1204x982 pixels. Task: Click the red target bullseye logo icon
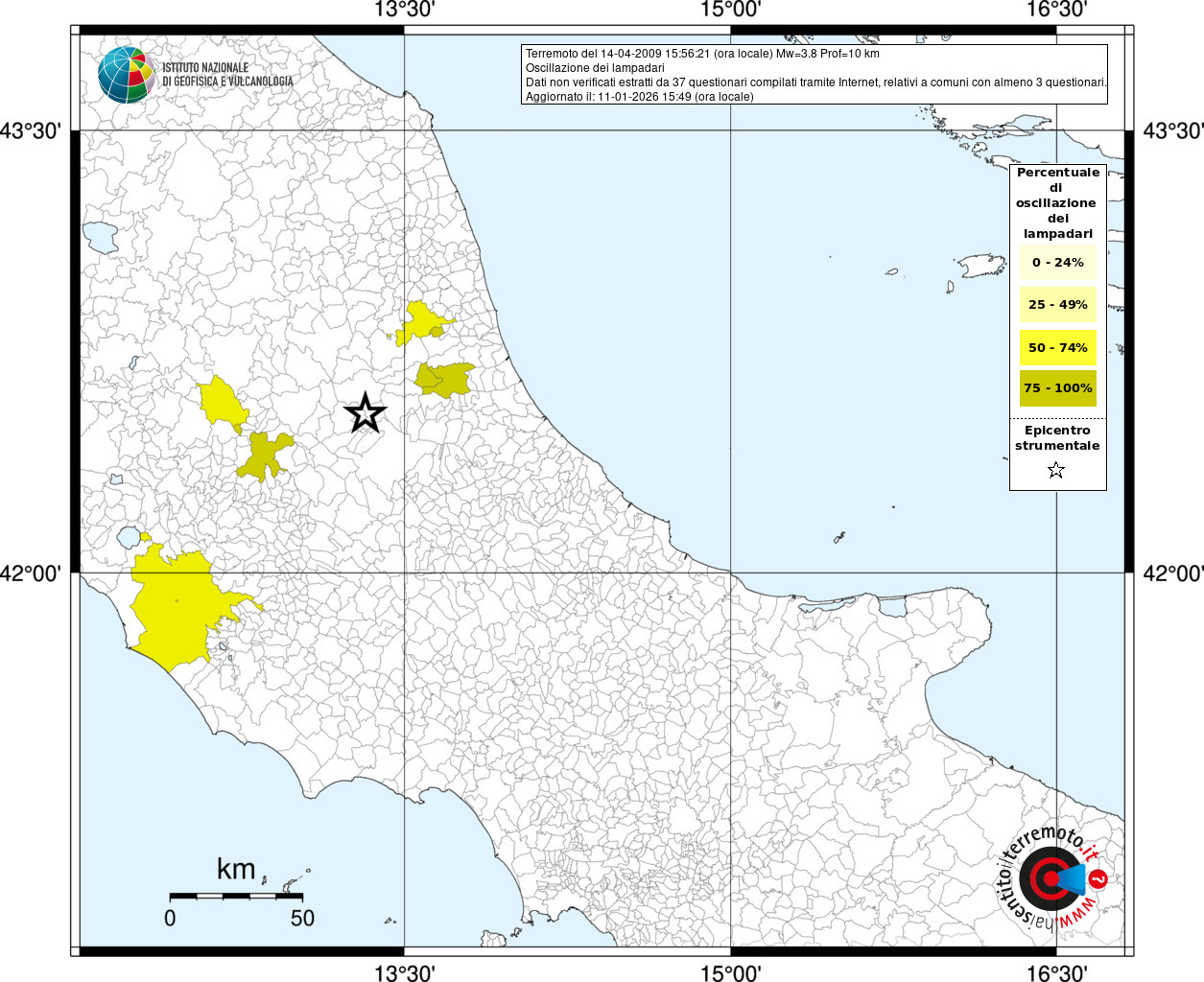tap(1047, 877)
